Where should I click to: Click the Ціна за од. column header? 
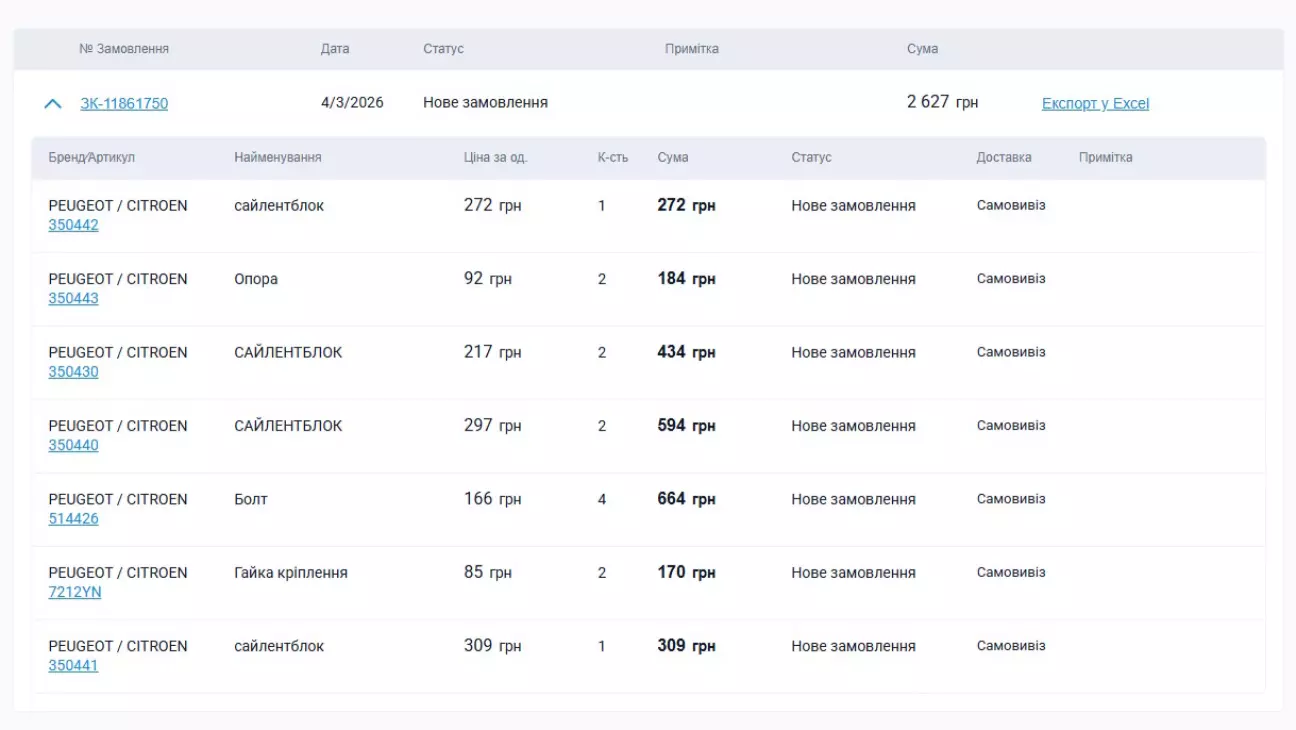(495, 158)
